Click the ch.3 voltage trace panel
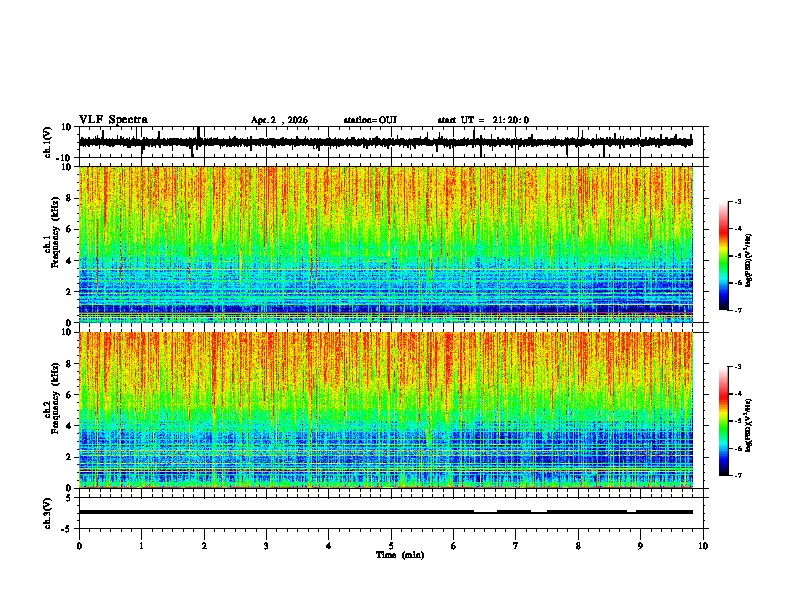Image resolution: width=792 pixels, height=612 pixels. pos(393,513)
